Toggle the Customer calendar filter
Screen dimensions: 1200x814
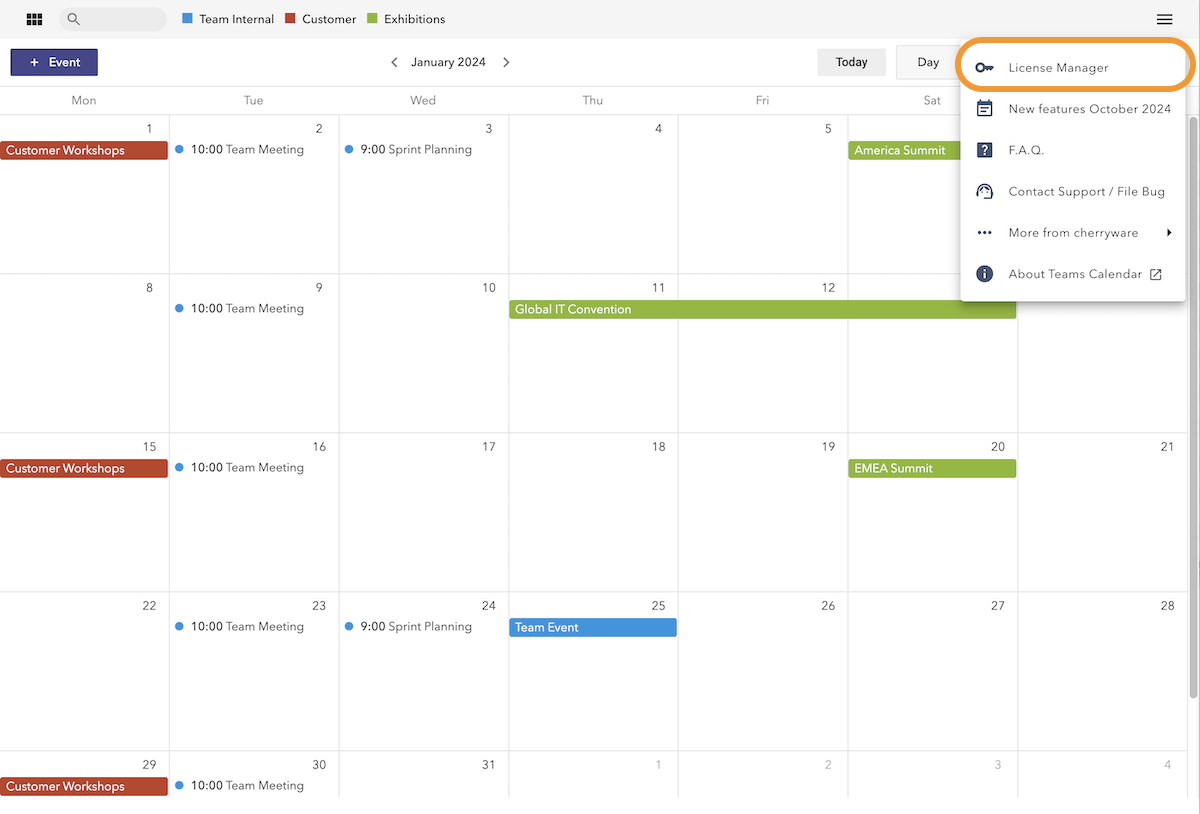[320, 19]
